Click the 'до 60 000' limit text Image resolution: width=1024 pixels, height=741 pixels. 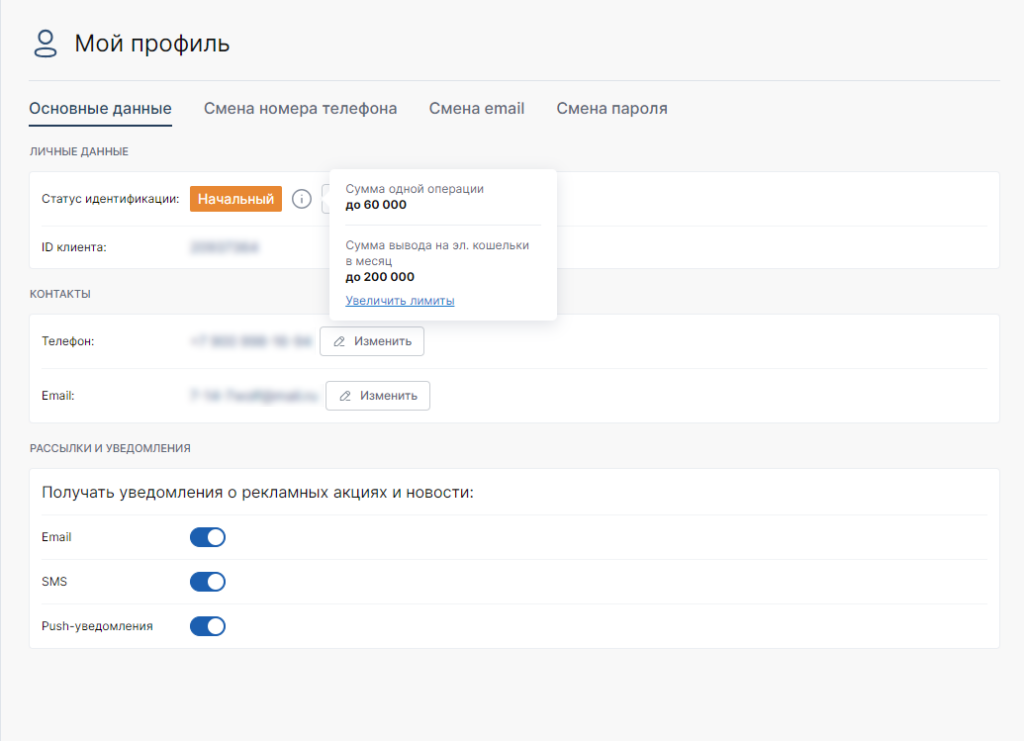pyautogui.click(x=376, y=204)
